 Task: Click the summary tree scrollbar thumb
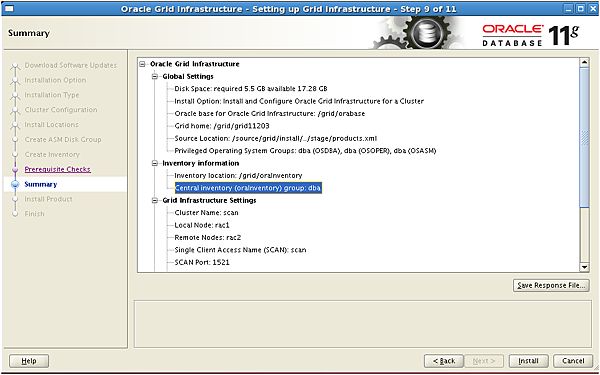[x=584, y=138]
